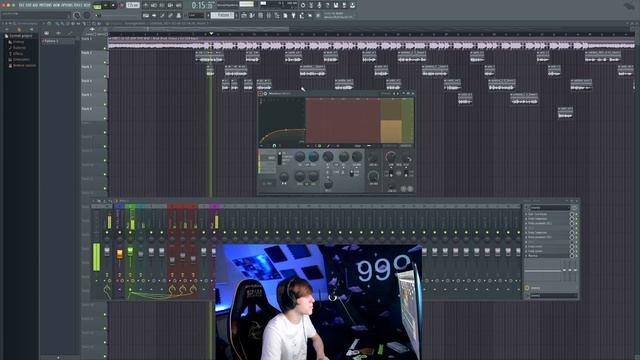Open mixer output routing dropdown
Screen dimensions: 640x360
(553, 296)
